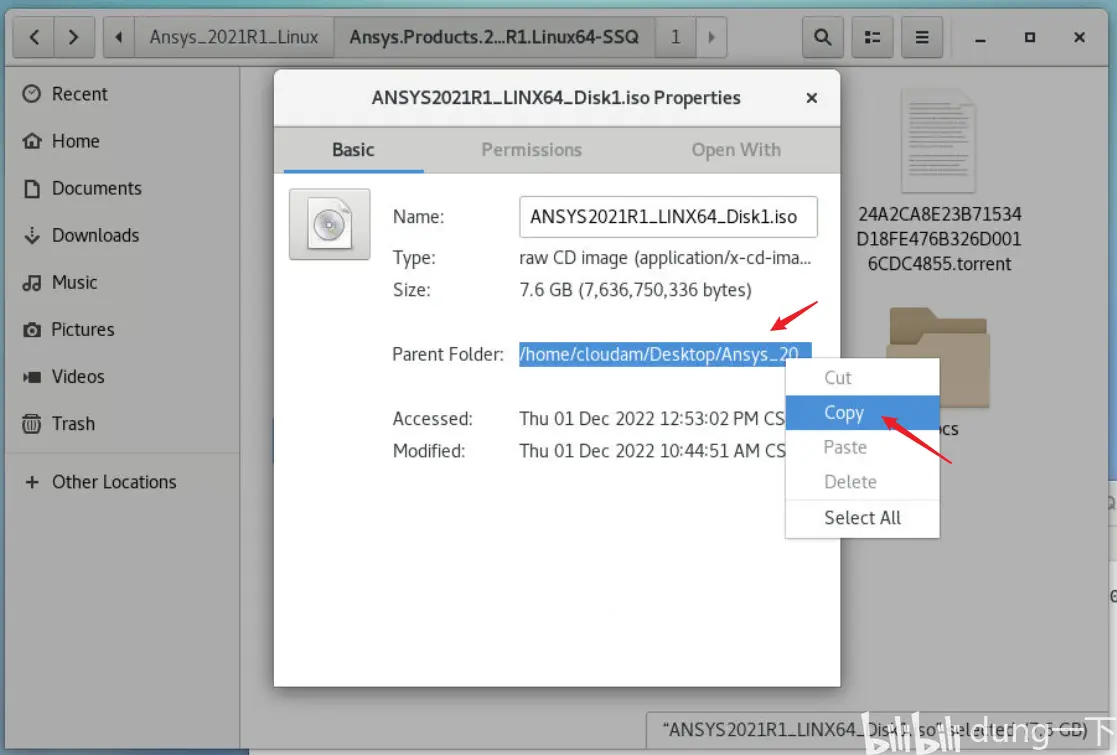Close the Properties dialog

[x=811, y=98]
